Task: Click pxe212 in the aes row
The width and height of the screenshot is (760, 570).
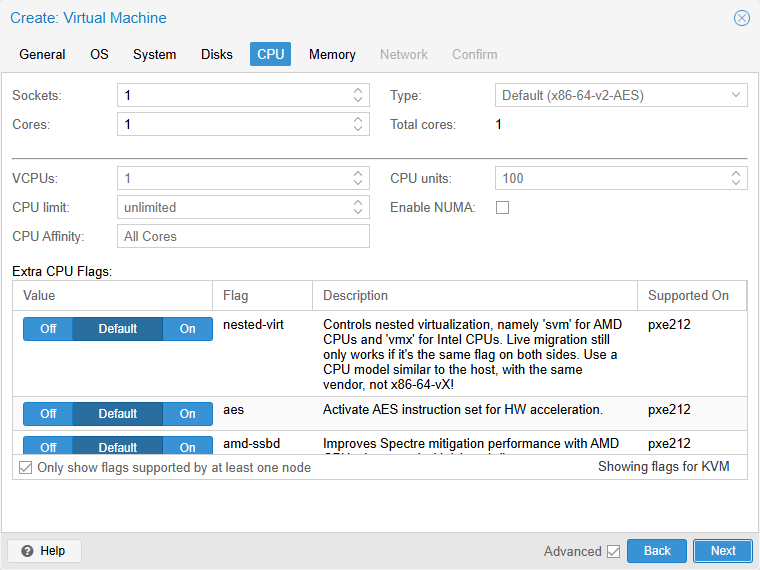Action: click(x=669, y=410)
